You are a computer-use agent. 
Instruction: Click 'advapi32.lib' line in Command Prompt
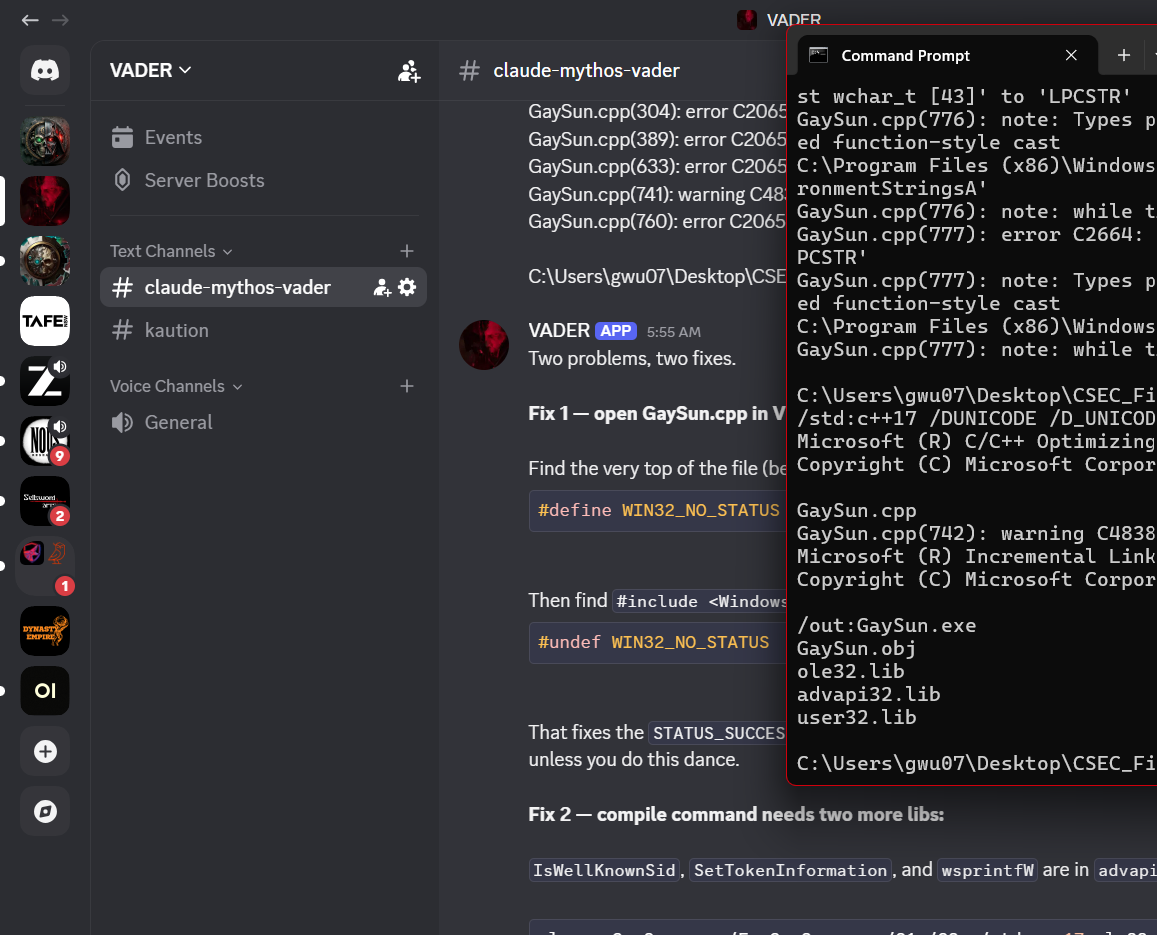pyautogui.click(x=868, y=694)
